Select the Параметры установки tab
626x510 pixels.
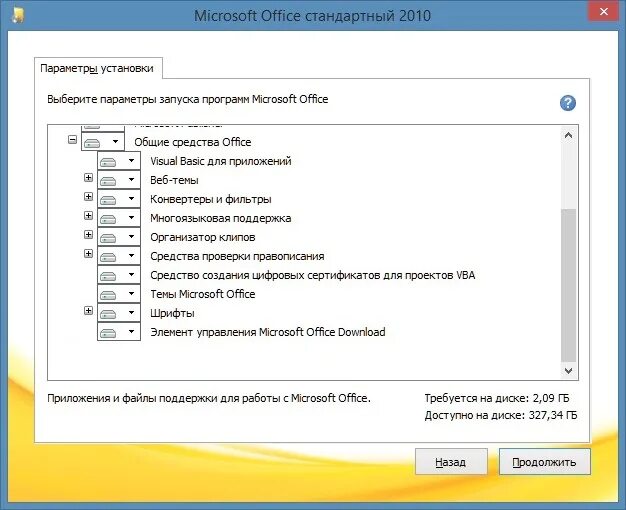click(x=97, y=68)
